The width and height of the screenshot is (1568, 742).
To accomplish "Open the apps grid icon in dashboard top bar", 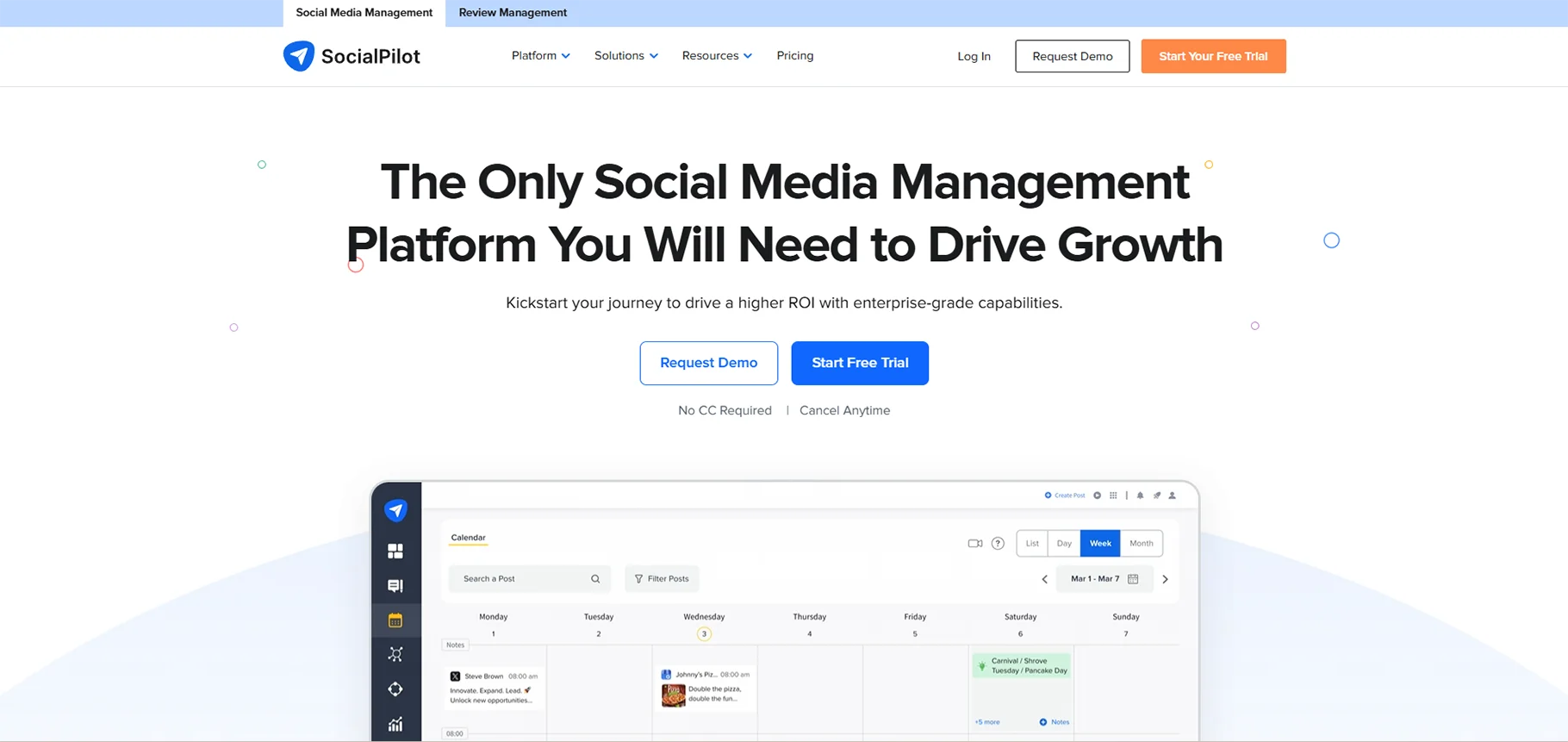I will pos(1113,496).
